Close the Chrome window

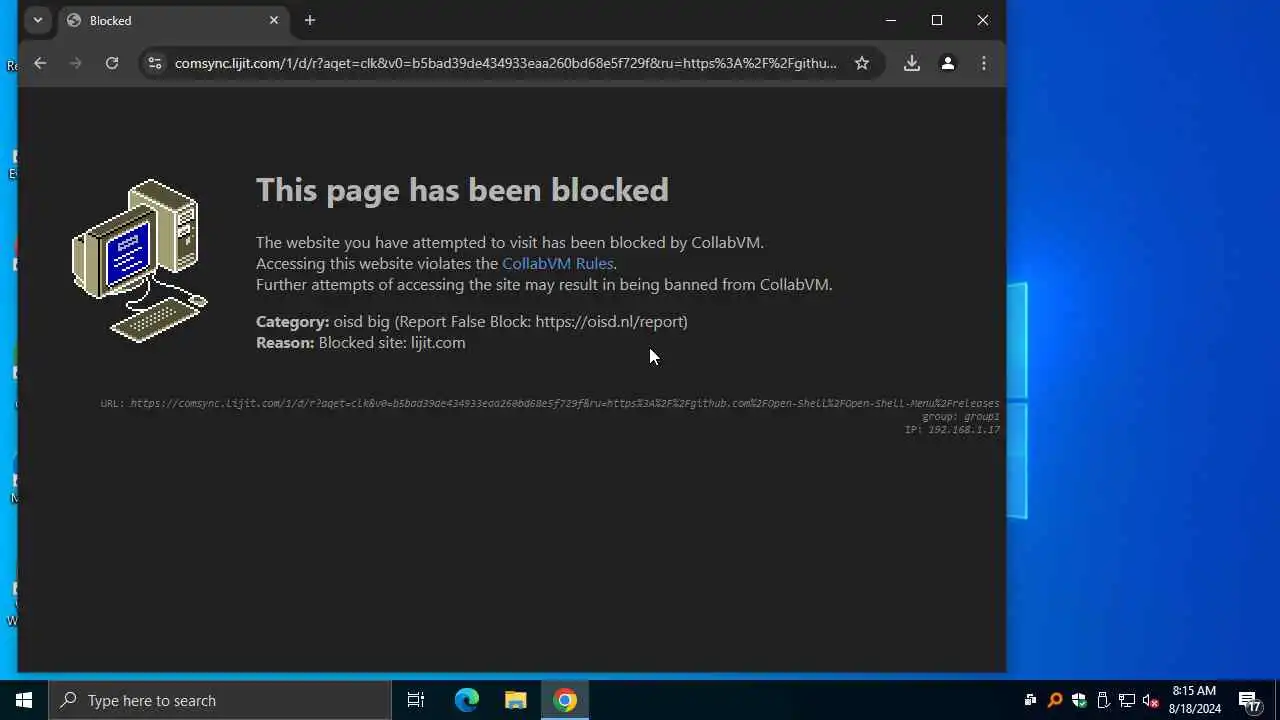coord(983,20)
